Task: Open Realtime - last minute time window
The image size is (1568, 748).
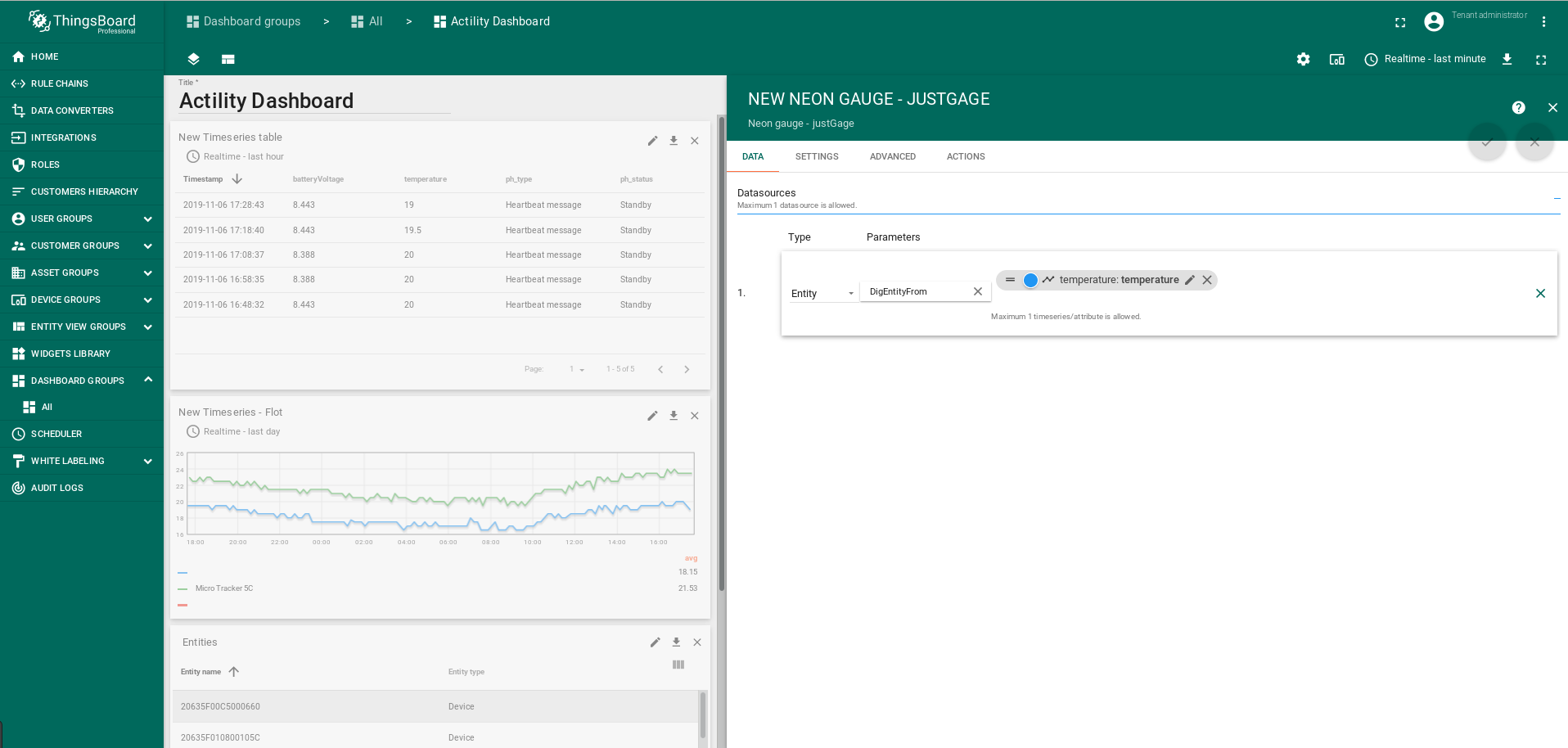Action: (x=1425, y=59)
